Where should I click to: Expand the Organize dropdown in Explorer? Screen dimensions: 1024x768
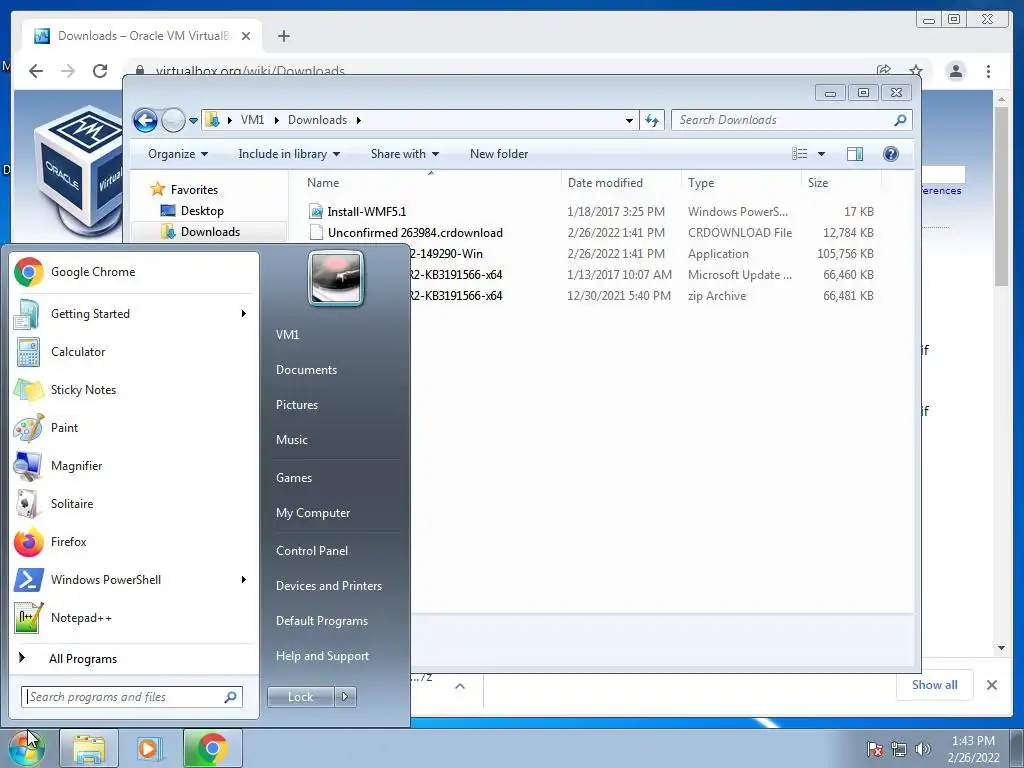coord(178,154)
